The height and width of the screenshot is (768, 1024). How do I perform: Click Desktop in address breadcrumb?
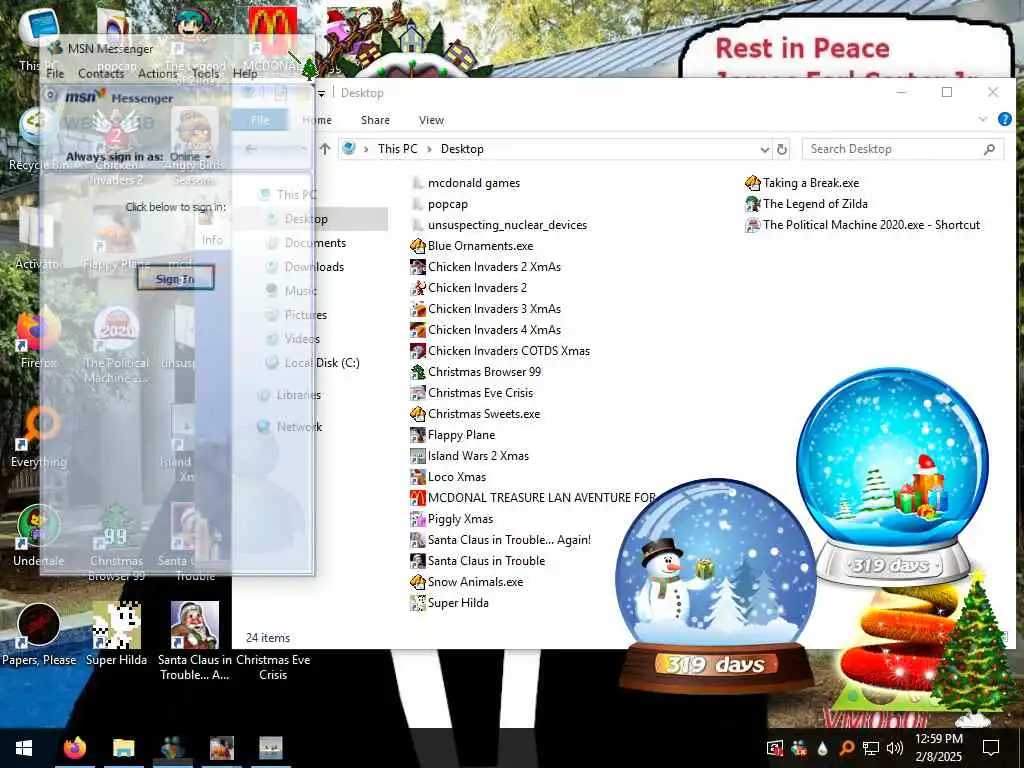(x=462, y=149)
